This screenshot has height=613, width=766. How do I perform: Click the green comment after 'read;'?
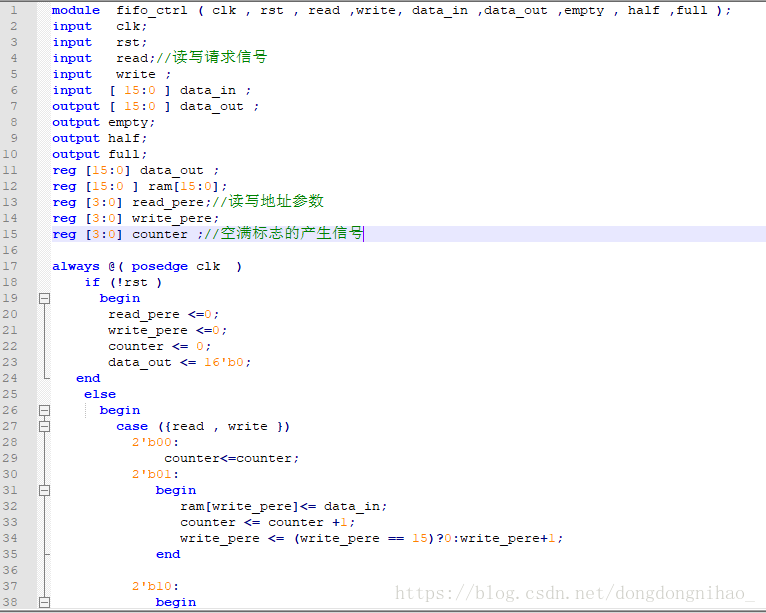click(212, 57)
